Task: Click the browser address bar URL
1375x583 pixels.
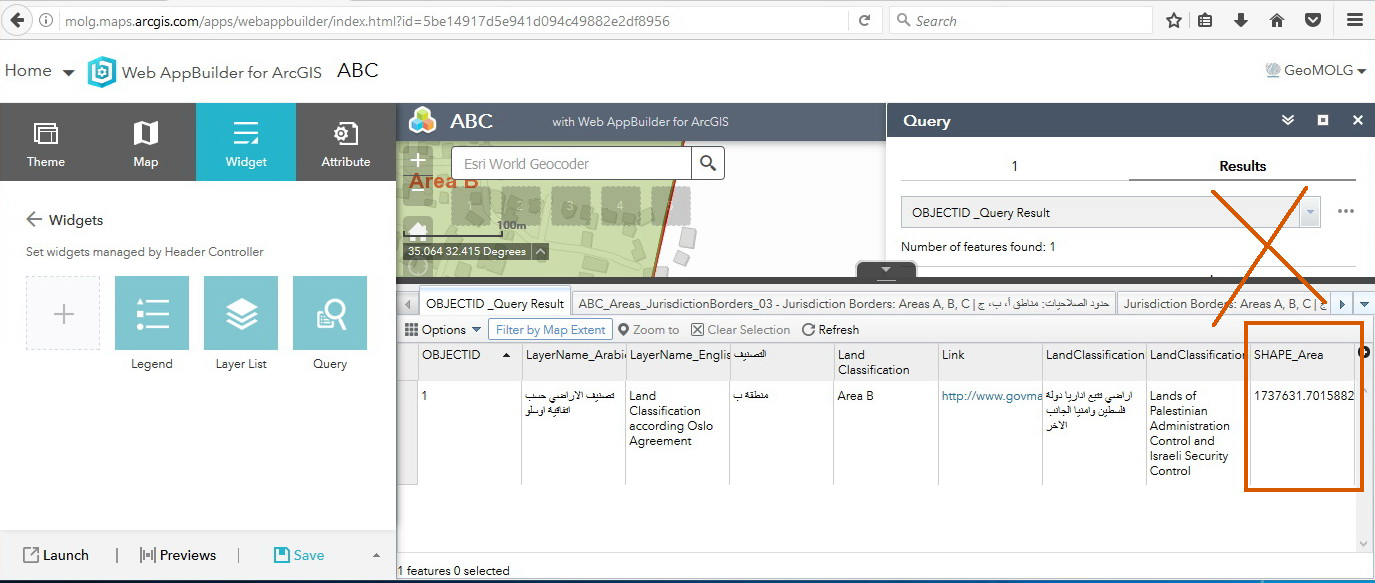Action: (x=368, y=20)
